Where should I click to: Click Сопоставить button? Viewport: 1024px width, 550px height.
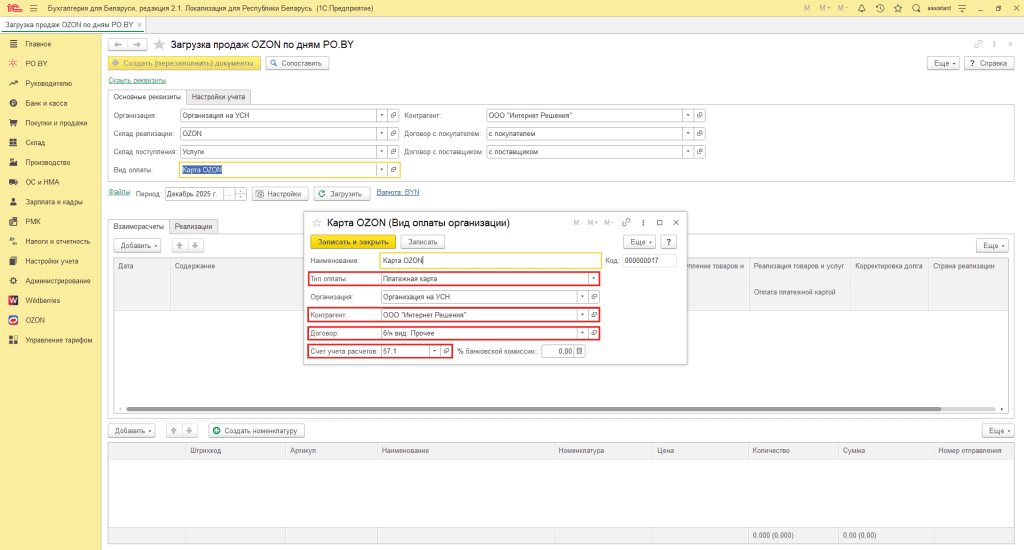click(297, 63)
